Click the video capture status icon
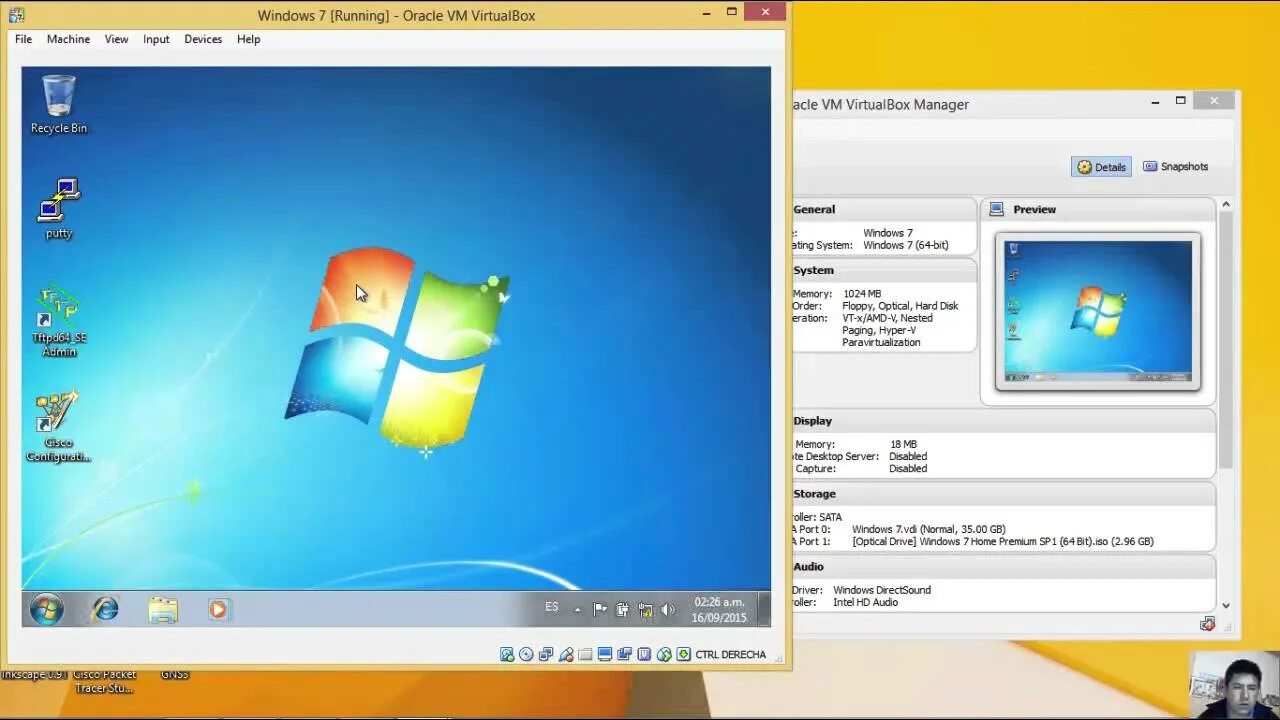The image size is (1280, 720). coord(624,654)
